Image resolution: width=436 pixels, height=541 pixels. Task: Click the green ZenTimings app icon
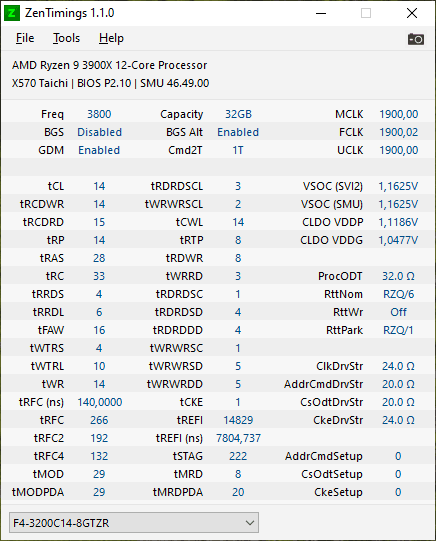point(12,13)
